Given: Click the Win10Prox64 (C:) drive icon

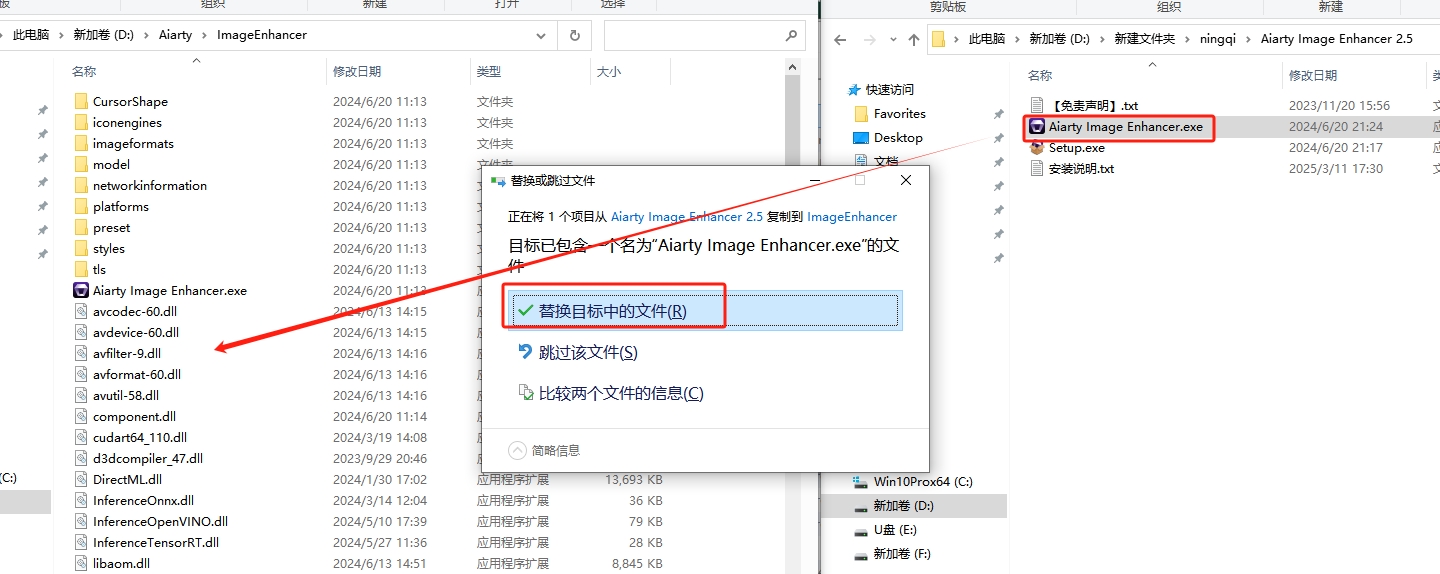Looking at the screenshot, I should point(860,481).
